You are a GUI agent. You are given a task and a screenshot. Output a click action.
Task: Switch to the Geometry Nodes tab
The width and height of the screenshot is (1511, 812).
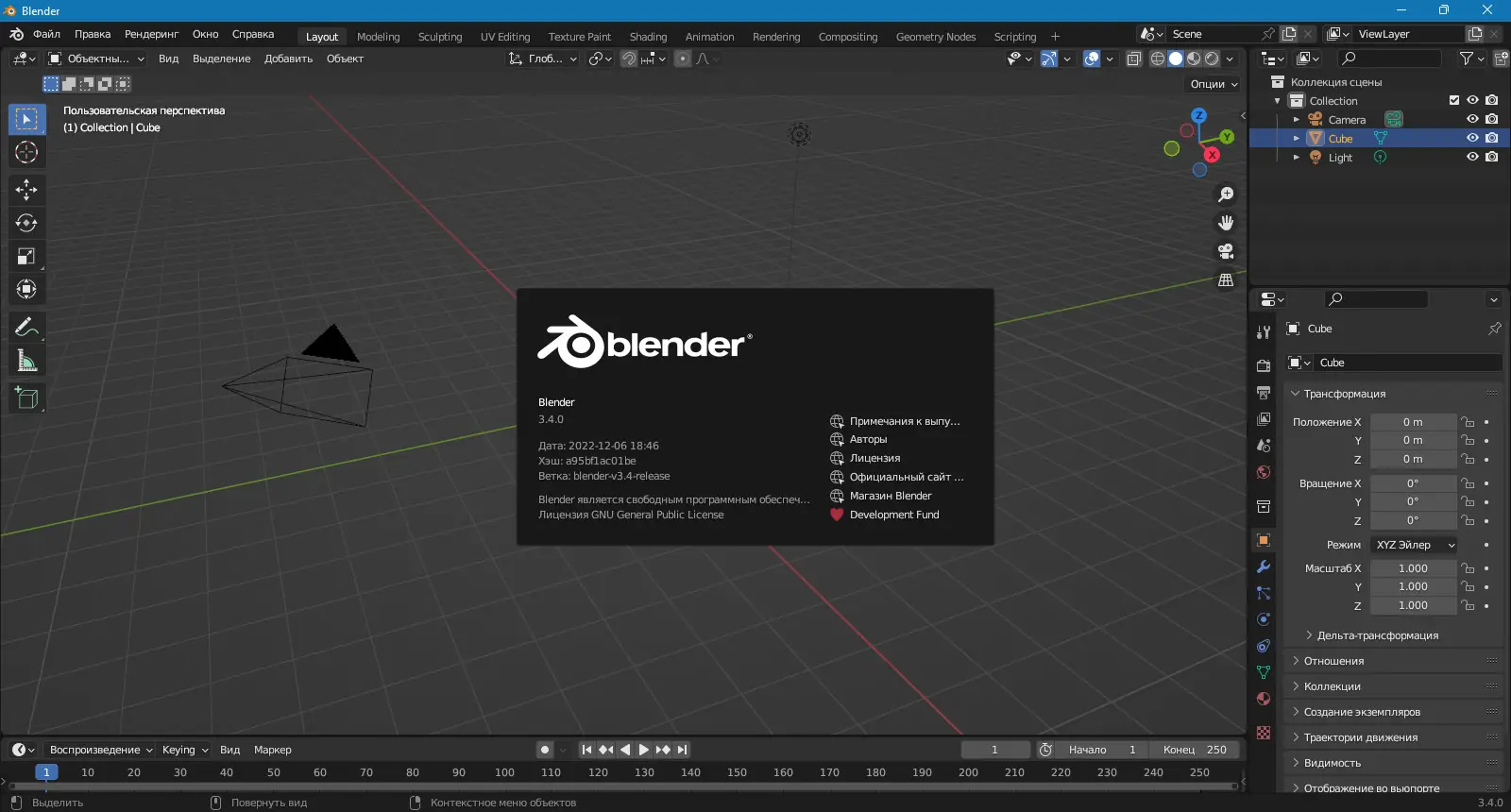point(936,37)
